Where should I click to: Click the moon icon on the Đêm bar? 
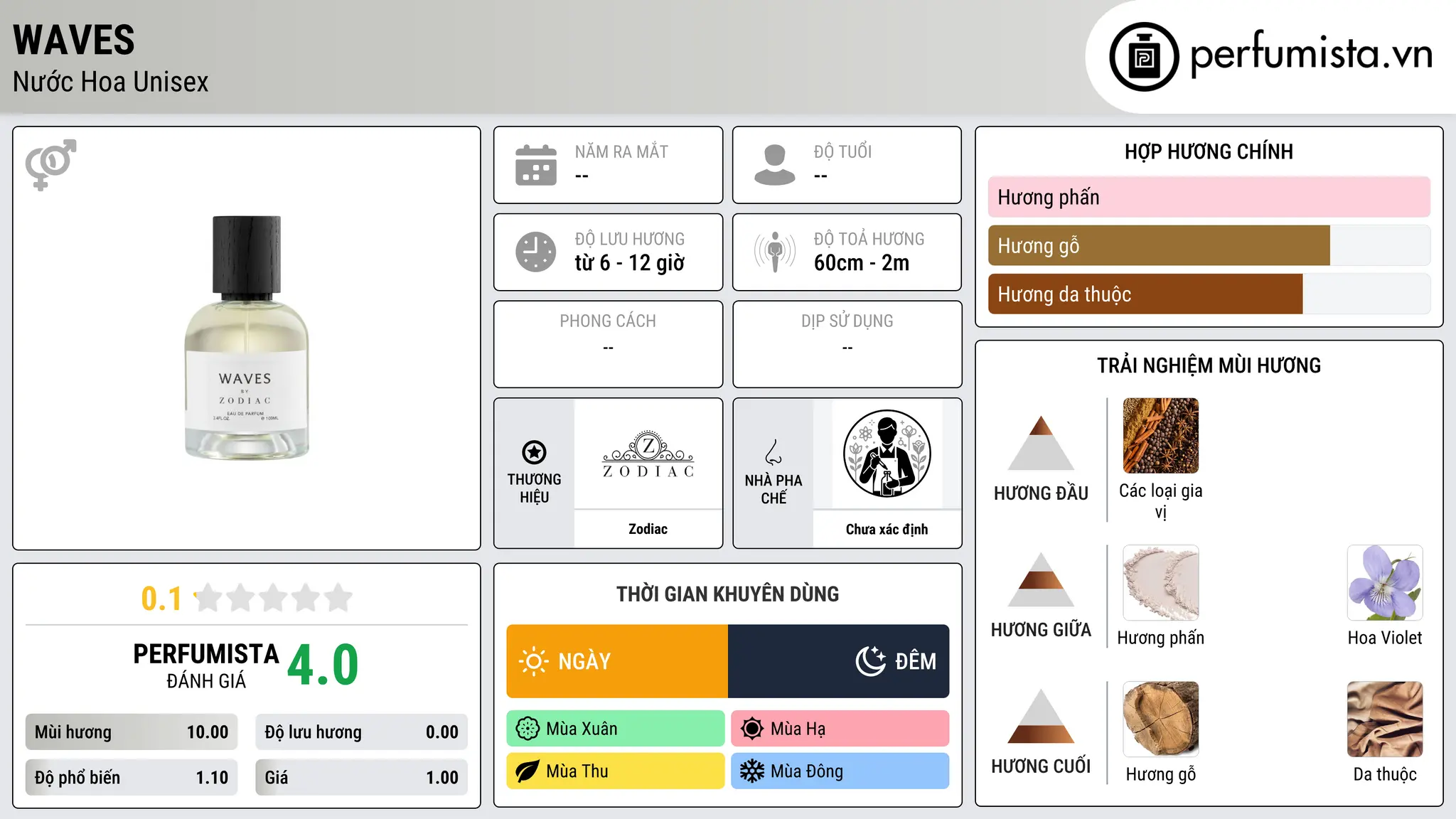click(871, 661)
